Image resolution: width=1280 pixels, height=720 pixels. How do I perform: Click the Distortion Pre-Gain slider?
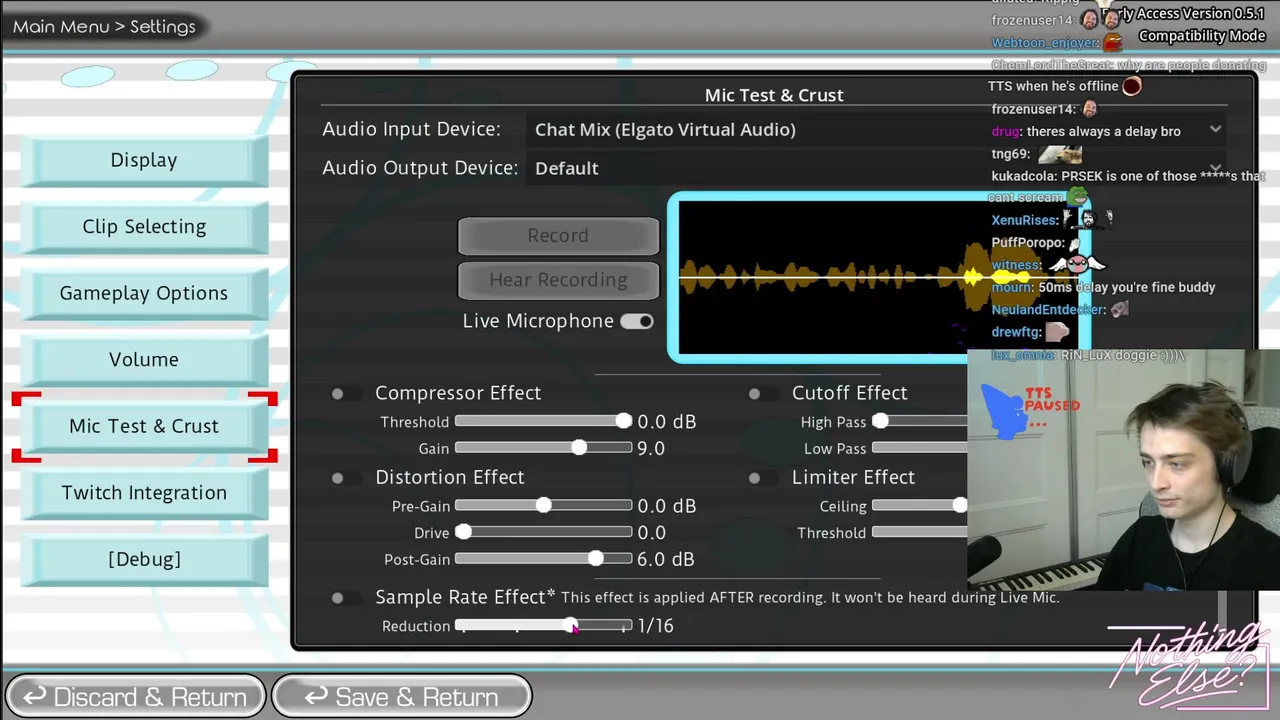543,506
